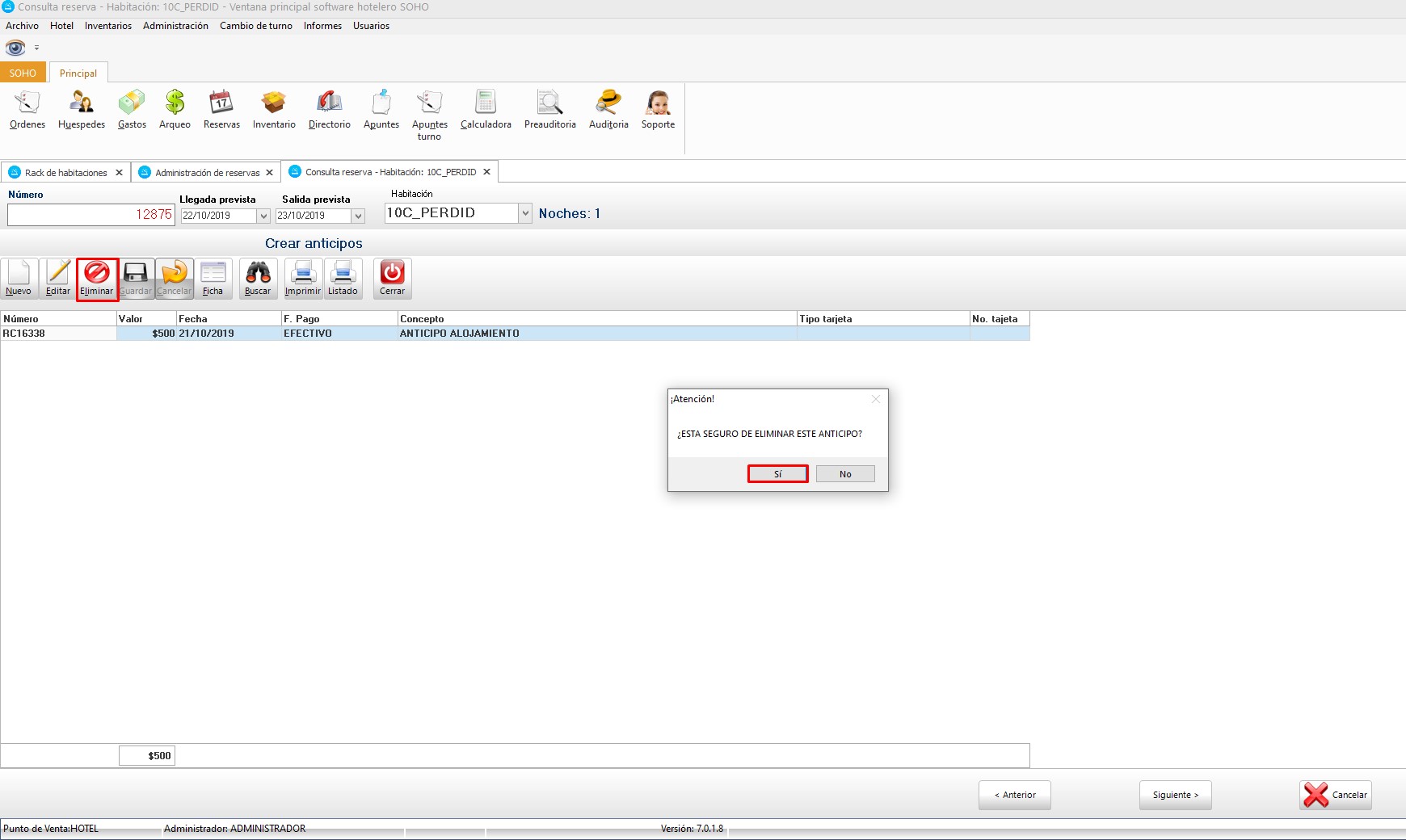Expand the Llegada prevista date dropdown
The width and height of the screenshot is (1406, 840).
pos(263,216)
